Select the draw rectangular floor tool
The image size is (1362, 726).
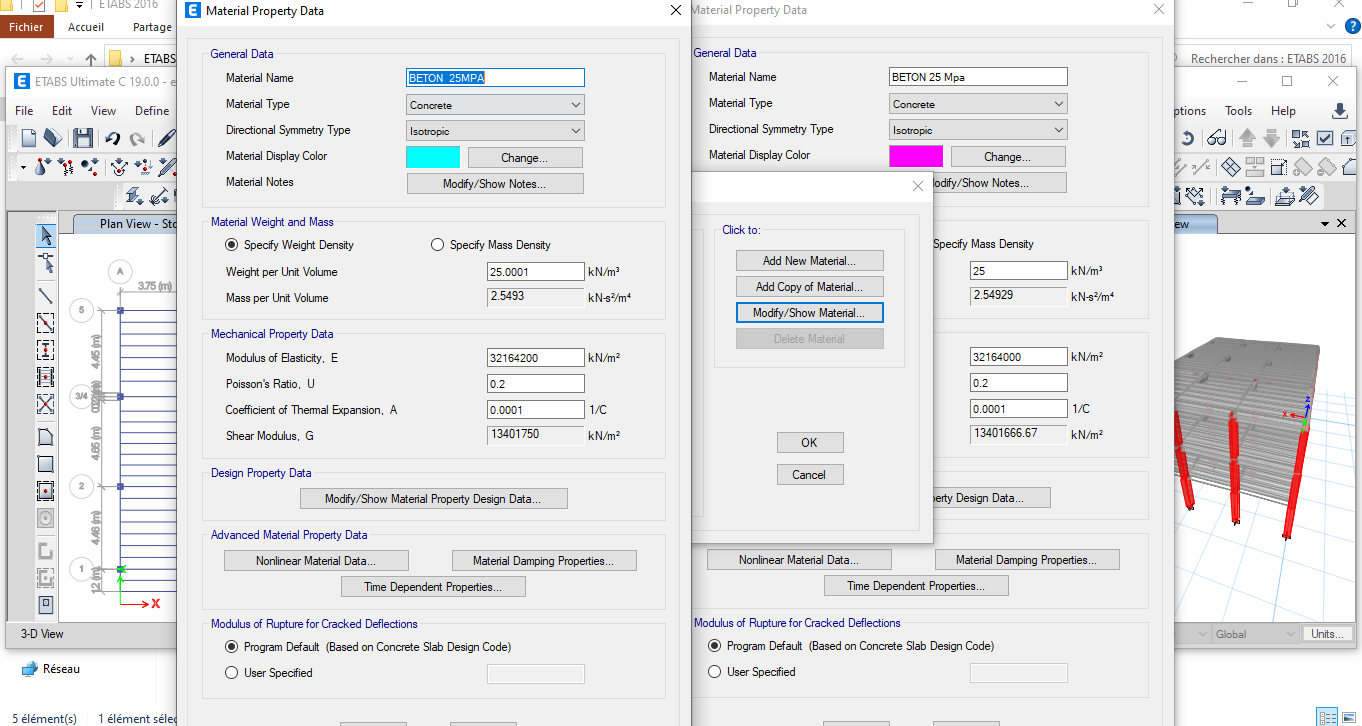46,464
